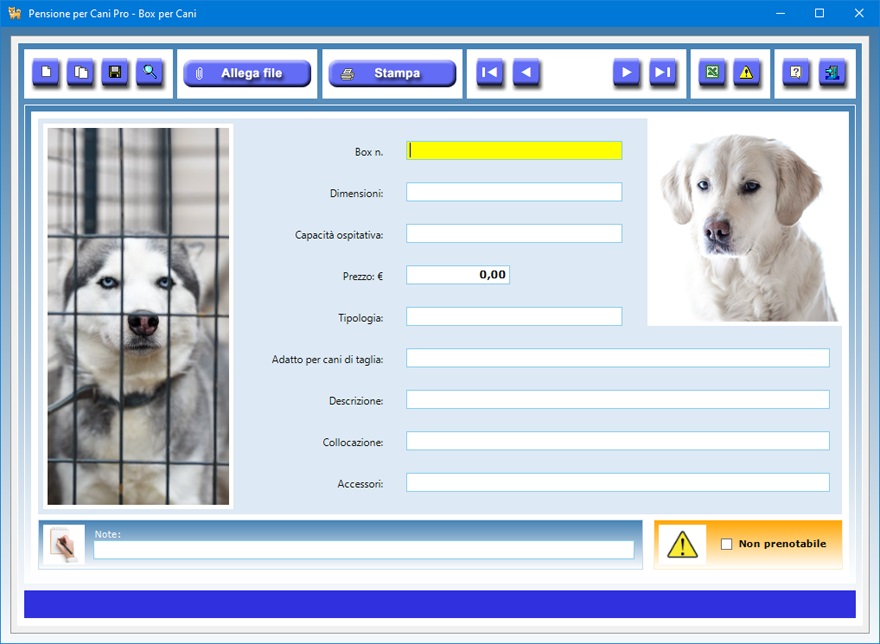Click the Collocazione input field
Image resolution: width=880 pixels, height=644 pixels.
618,441
